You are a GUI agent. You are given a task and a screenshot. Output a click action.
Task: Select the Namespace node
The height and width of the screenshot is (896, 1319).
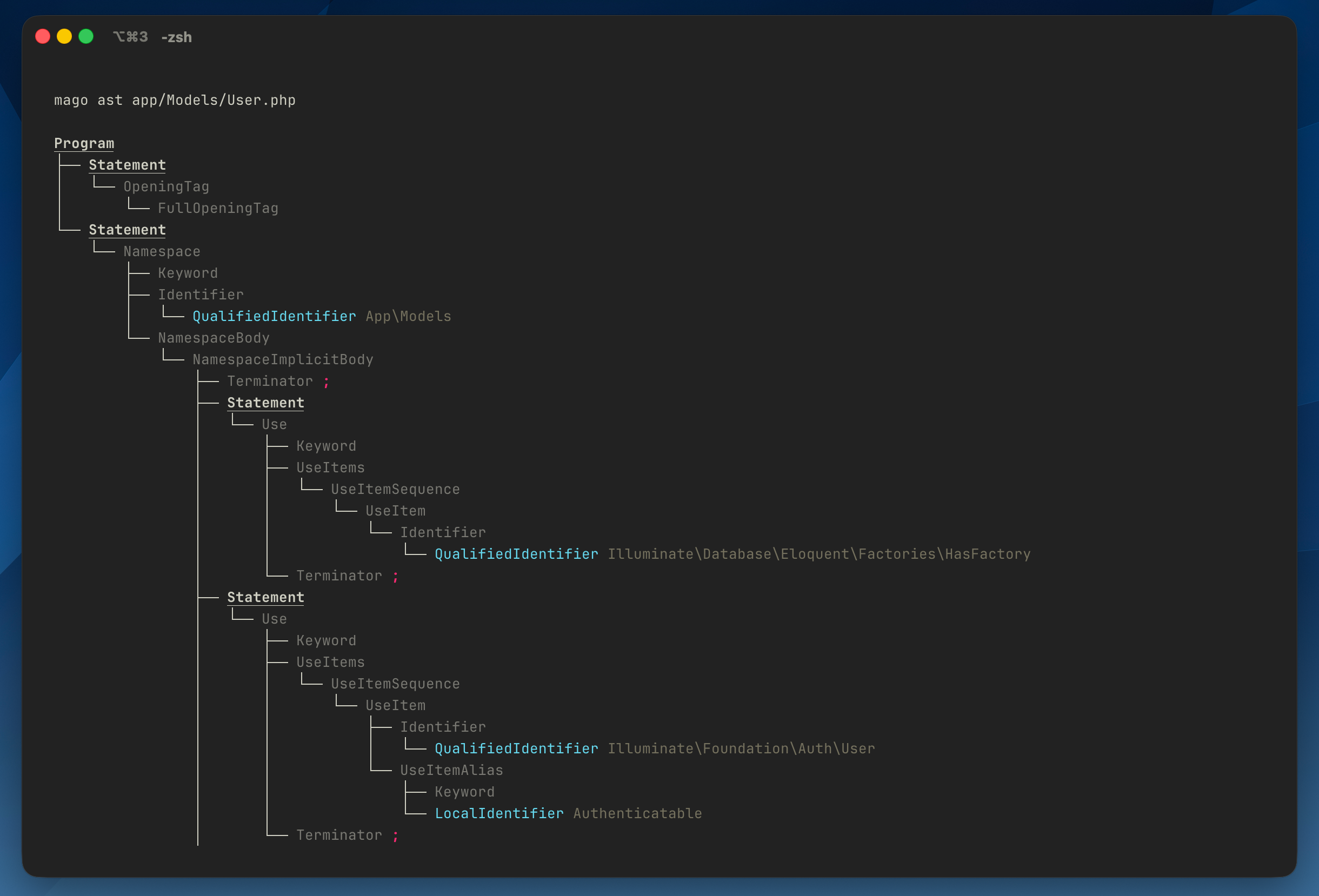pos(162,251)
